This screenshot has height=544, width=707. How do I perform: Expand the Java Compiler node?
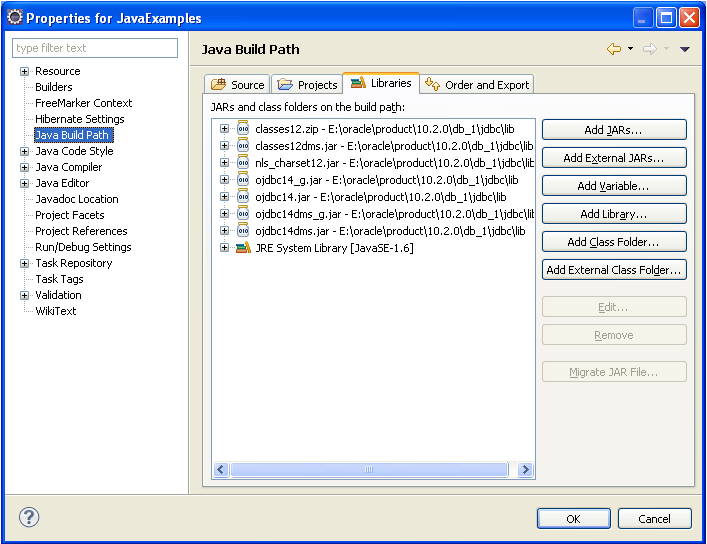click(24, 167)
